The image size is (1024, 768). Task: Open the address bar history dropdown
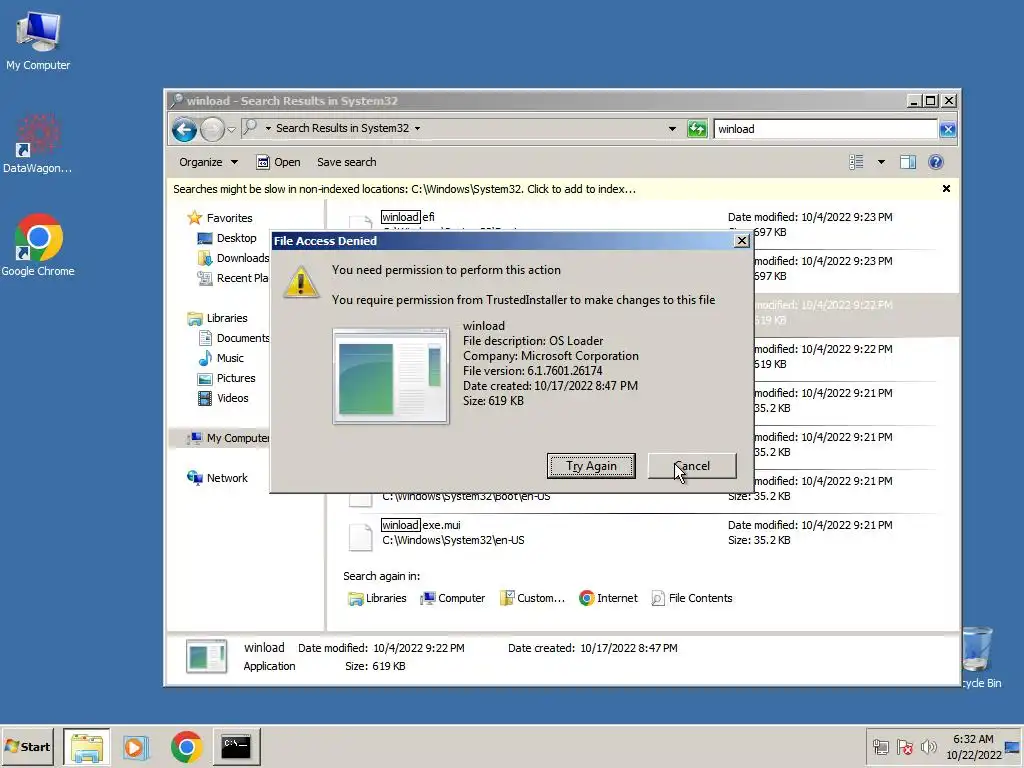(x=672, y=129)
